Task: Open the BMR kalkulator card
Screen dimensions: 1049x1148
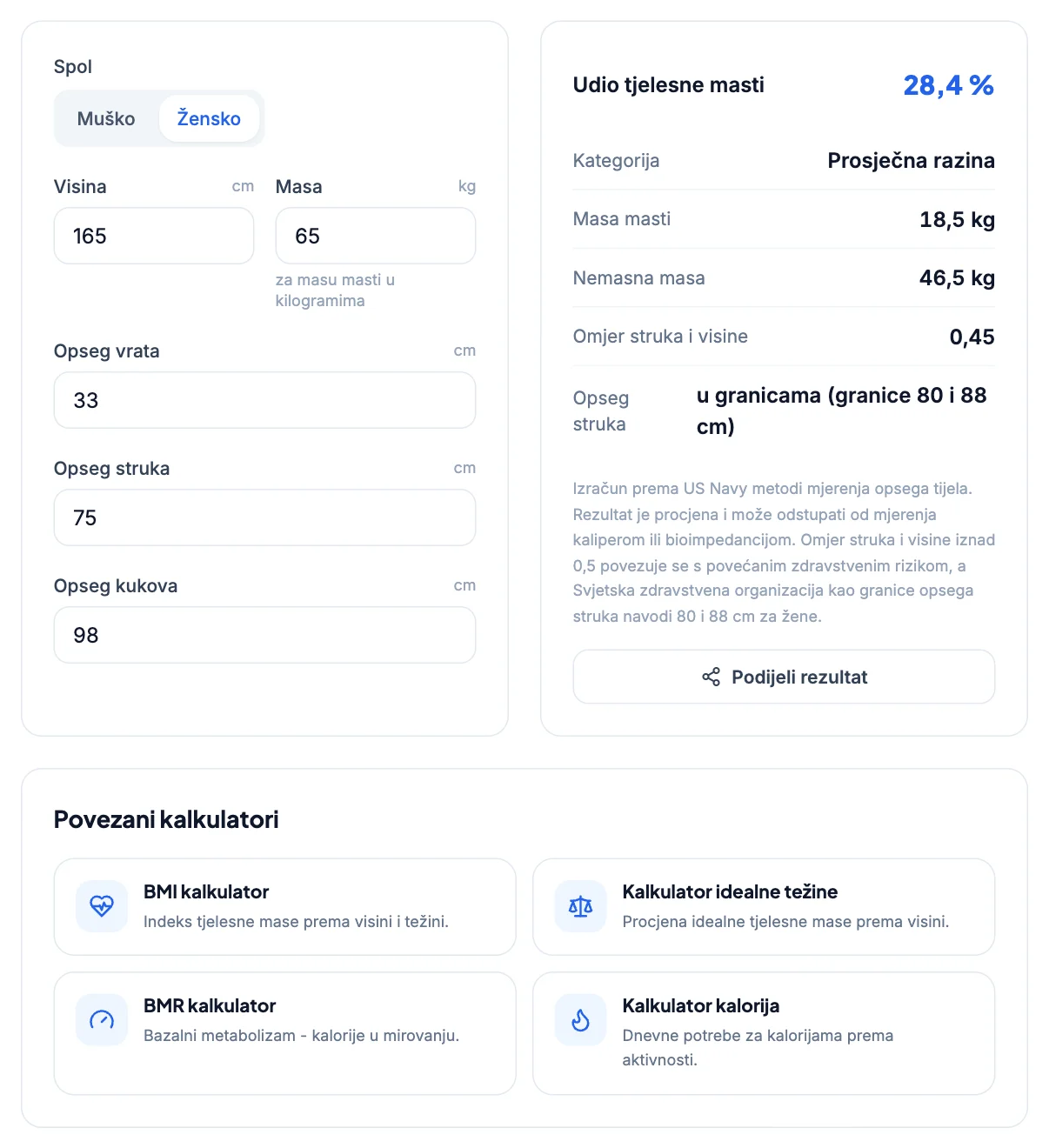Action: (285, 1033)
